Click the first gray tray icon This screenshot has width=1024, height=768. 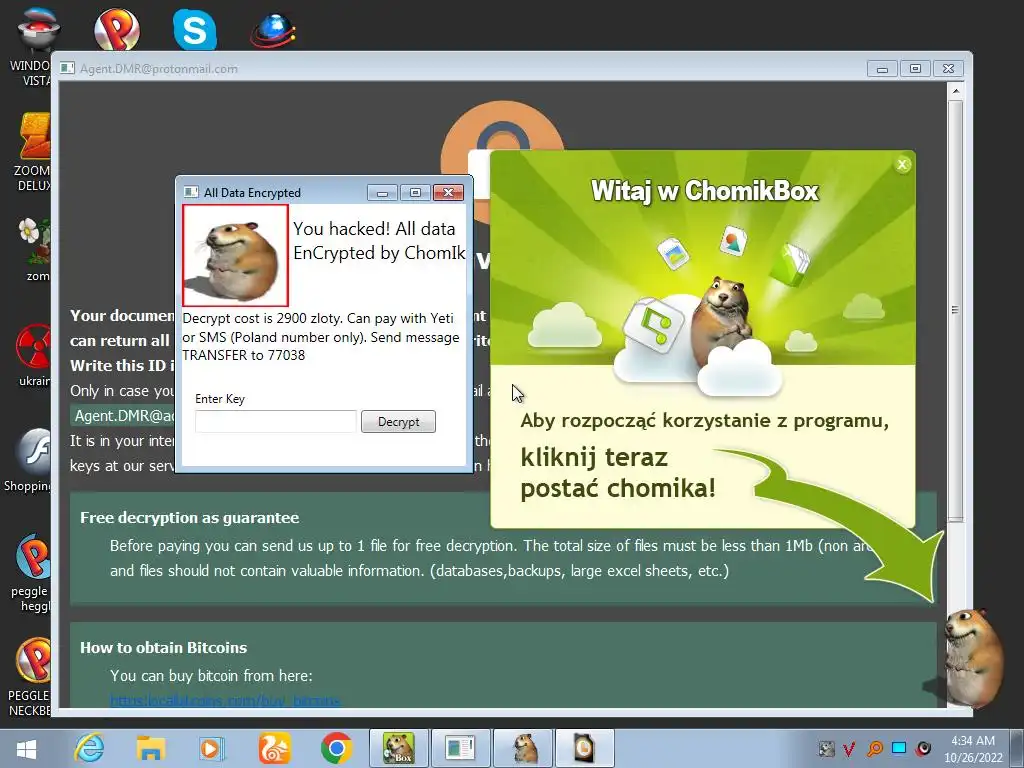(826, 748)
